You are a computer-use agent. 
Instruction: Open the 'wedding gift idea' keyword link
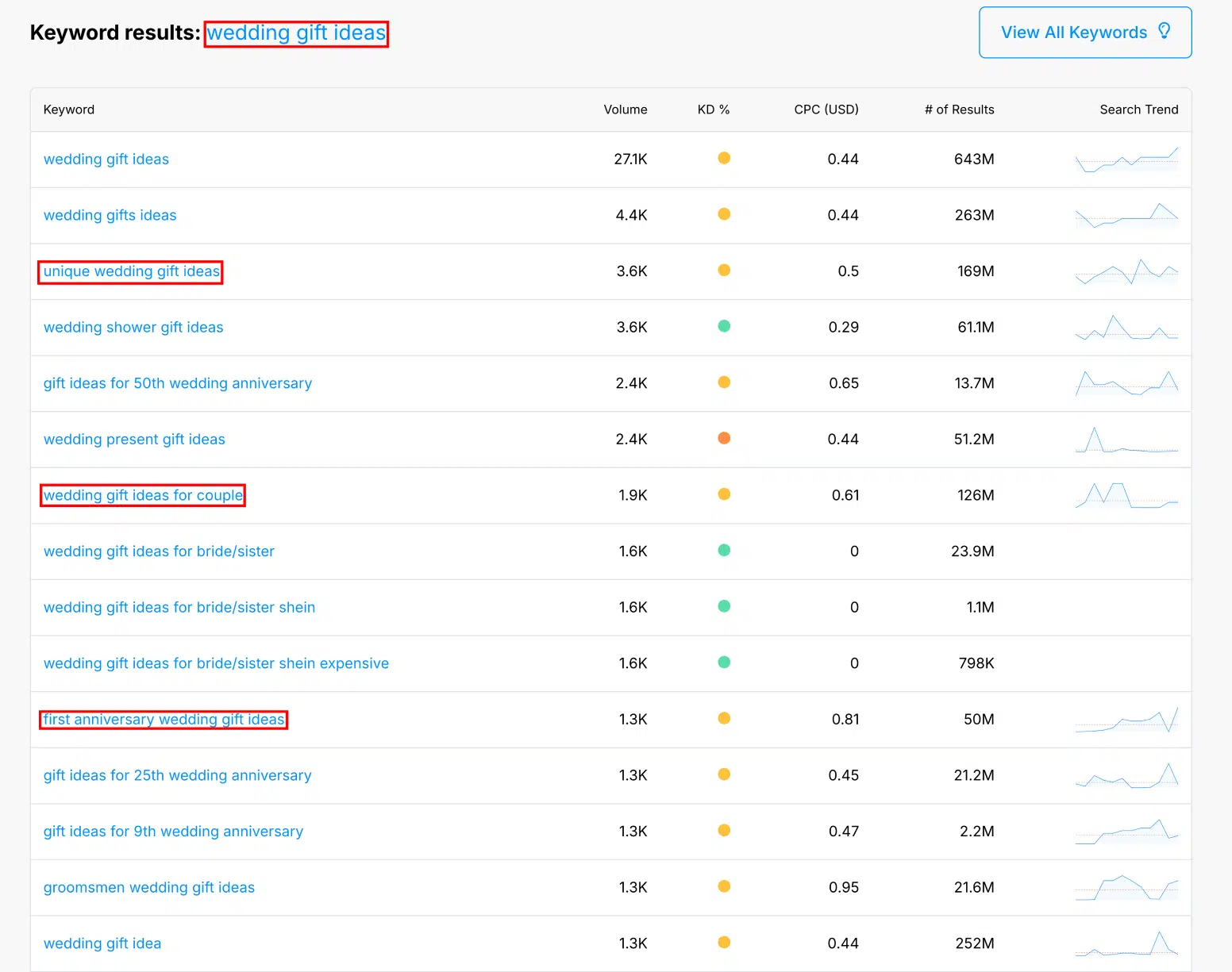(102, 943)
